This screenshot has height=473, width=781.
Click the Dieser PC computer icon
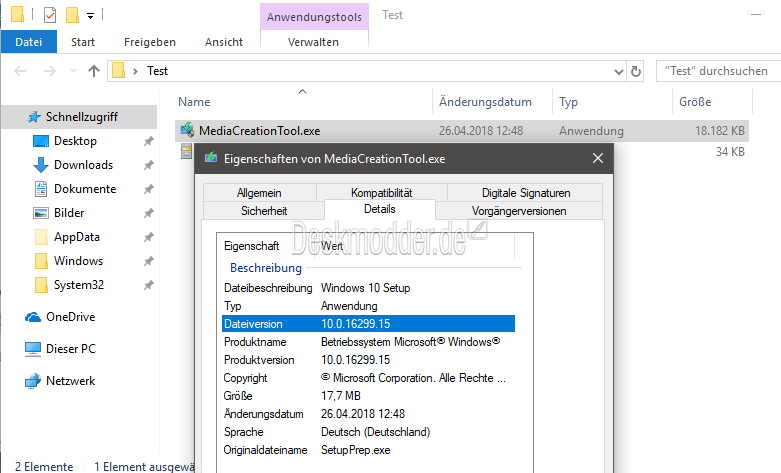(x=33, y=349)
